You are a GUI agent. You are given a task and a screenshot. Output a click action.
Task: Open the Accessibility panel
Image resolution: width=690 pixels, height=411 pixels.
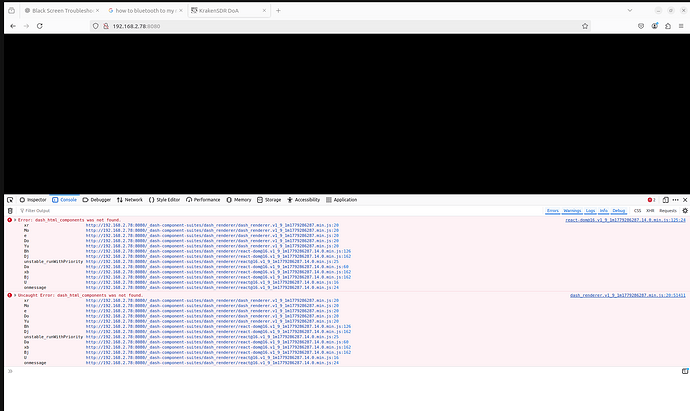(304, 200)
